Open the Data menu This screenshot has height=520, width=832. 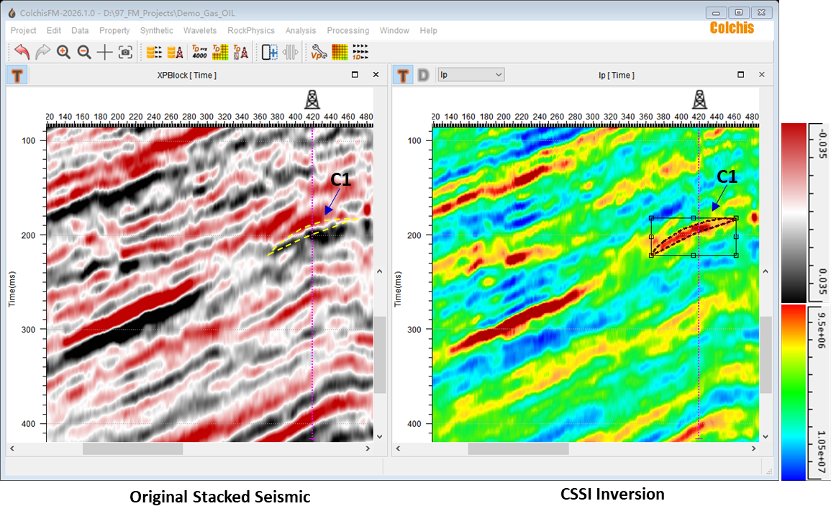[x=80, y=31]
